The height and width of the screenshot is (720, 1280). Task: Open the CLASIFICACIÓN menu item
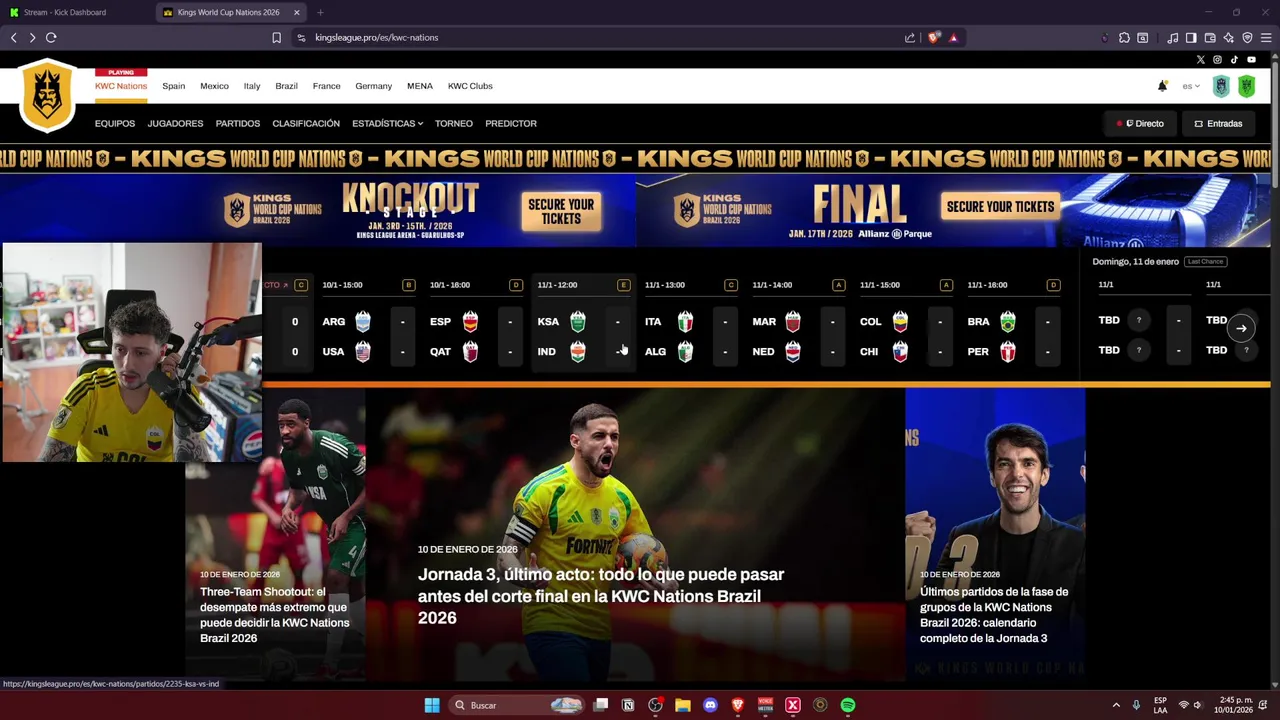tap(306, 124)
